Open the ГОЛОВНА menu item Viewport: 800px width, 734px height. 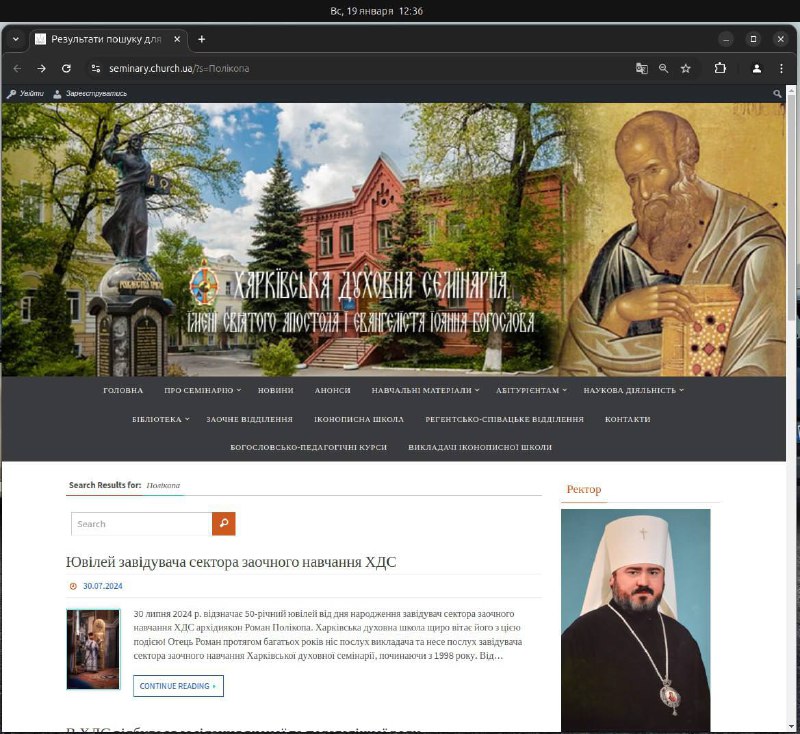[123, 390]
